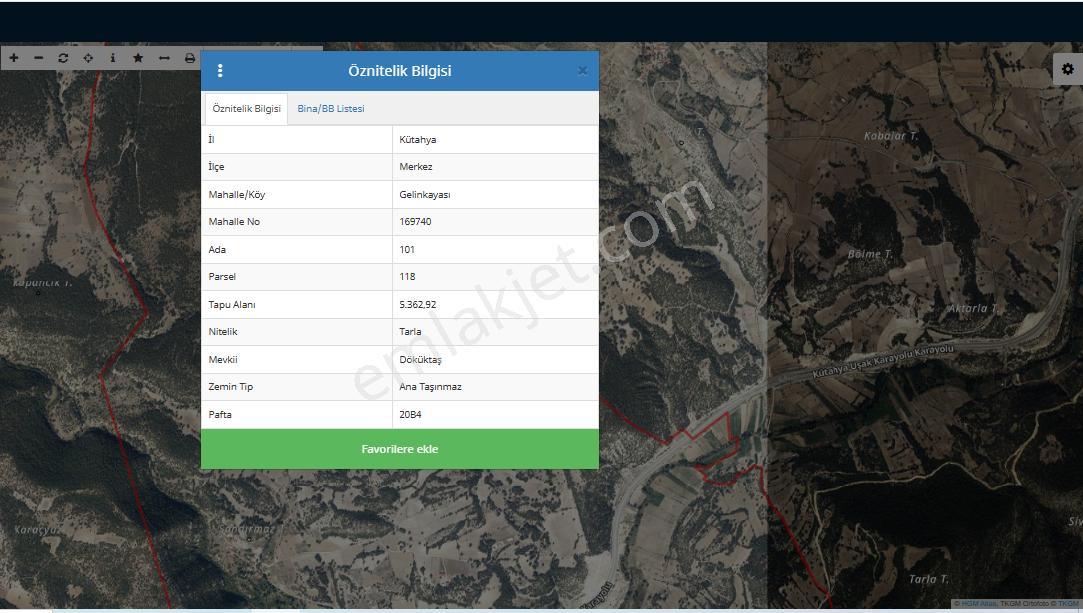Viewport: 1083px width, 613px height.
Task: Select the Tarla nitelik value
Action: pyautogui.click(x=495, y=331)
